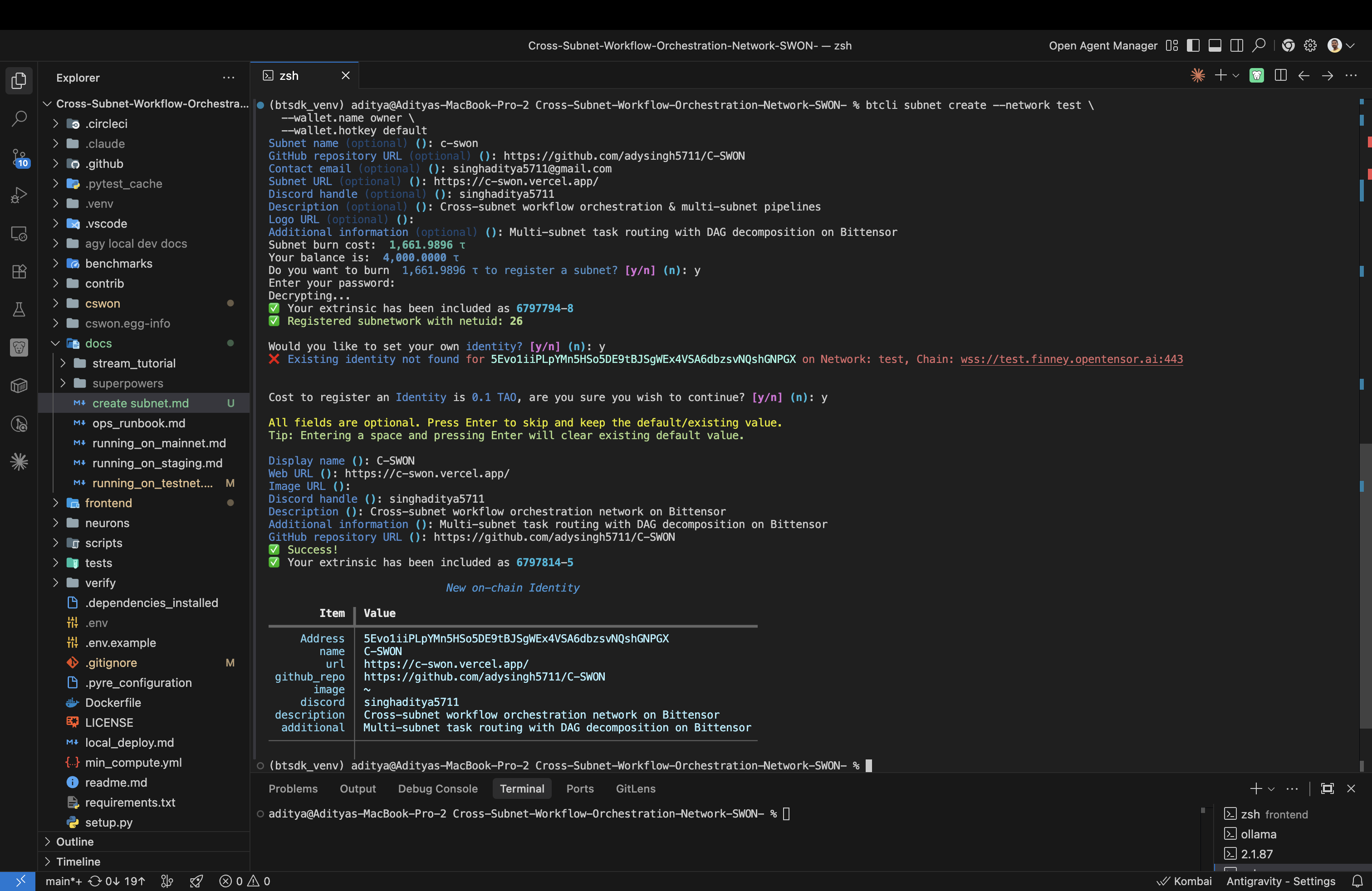Click the settings gear in title bar
This screenshot has width=1372, height=891.
pyautogui.click(x=1310, y=45)
